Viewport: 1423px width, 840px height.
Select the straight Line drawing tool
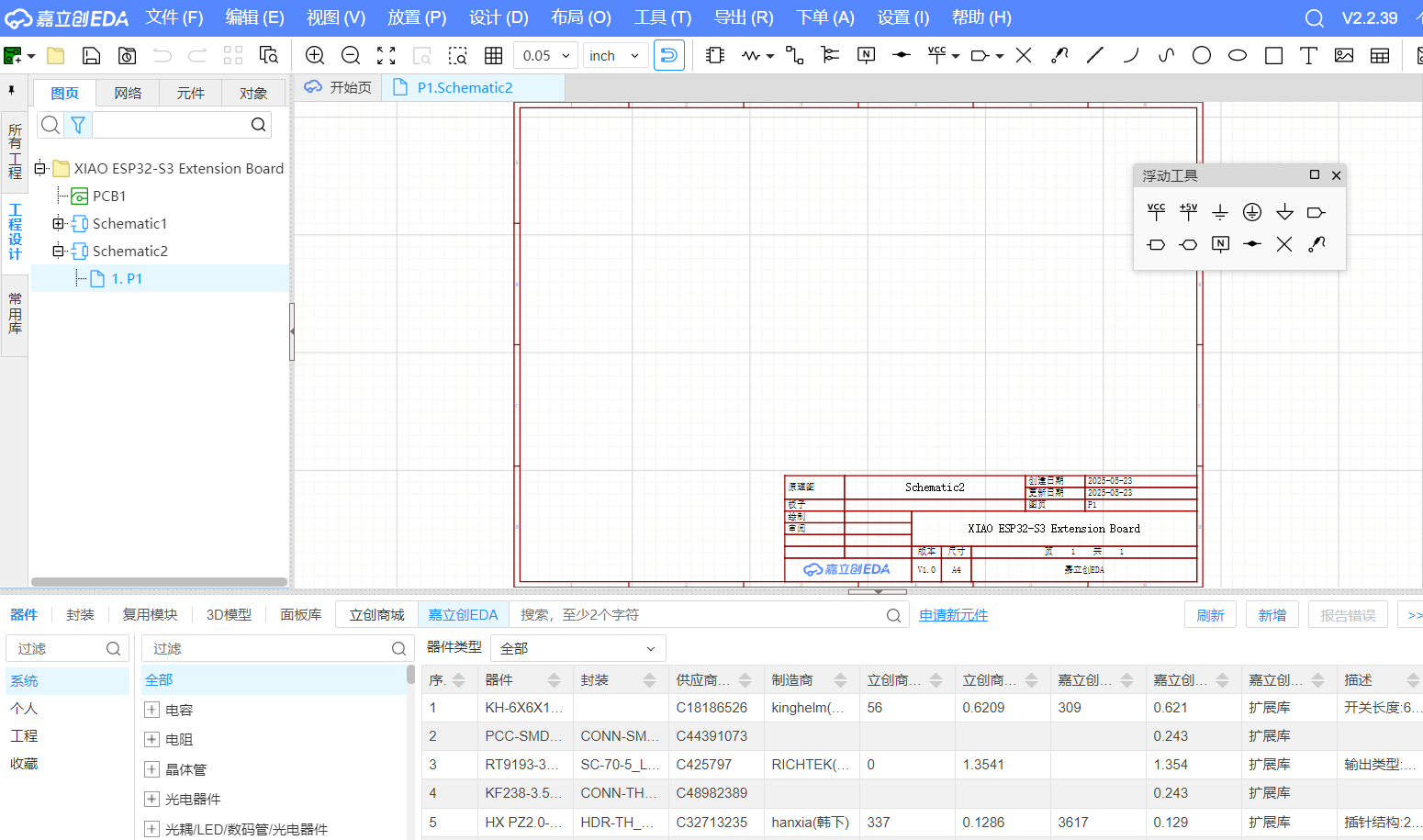(1095, 55)
